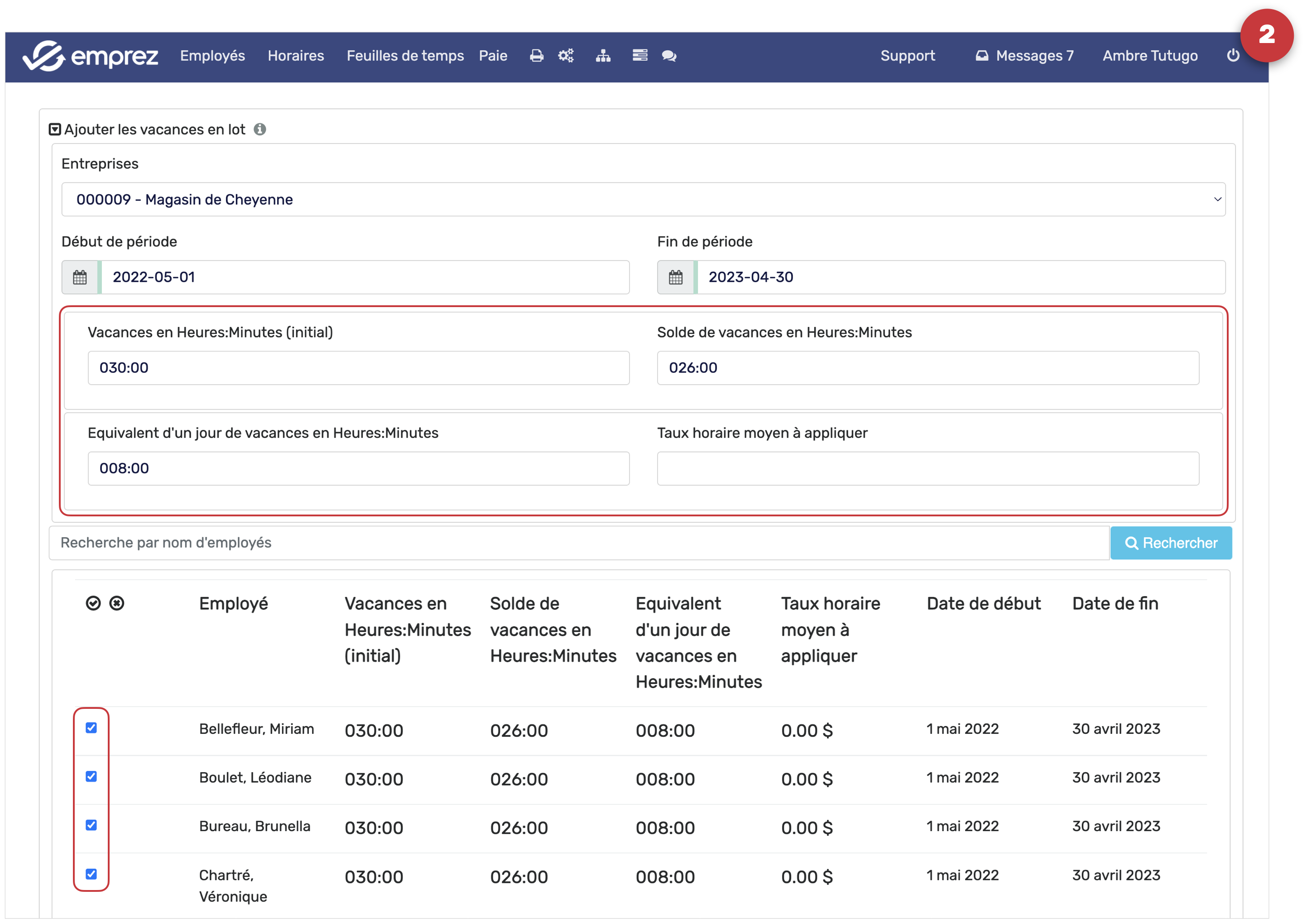
Task: Open the Entreprises dropdown
Action: tap(643, 200)
